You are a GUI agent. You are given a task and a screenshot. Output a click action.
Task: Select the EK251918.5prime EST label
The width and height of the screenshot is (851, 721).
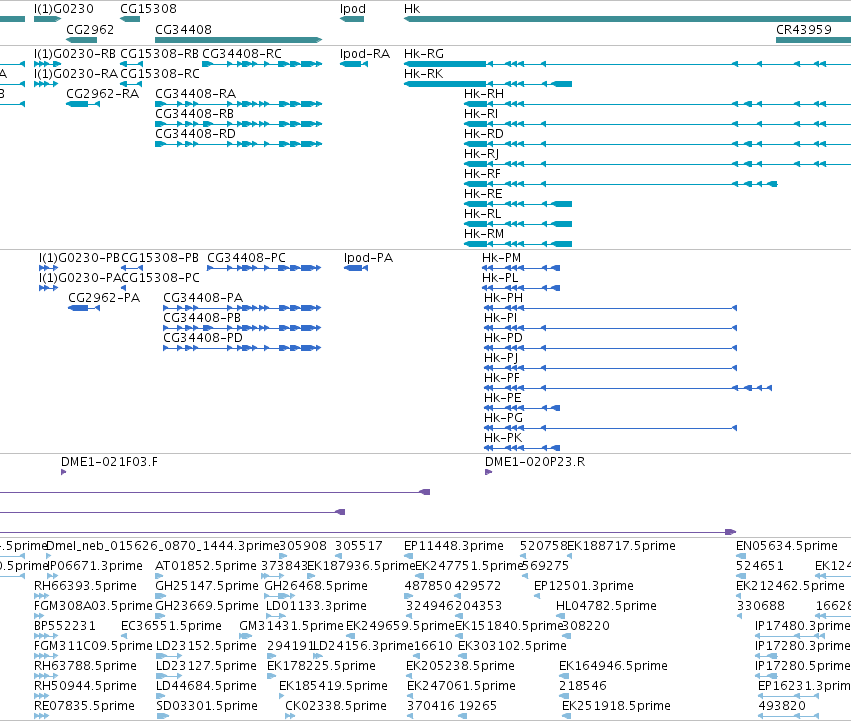click(x=616, y=706)
